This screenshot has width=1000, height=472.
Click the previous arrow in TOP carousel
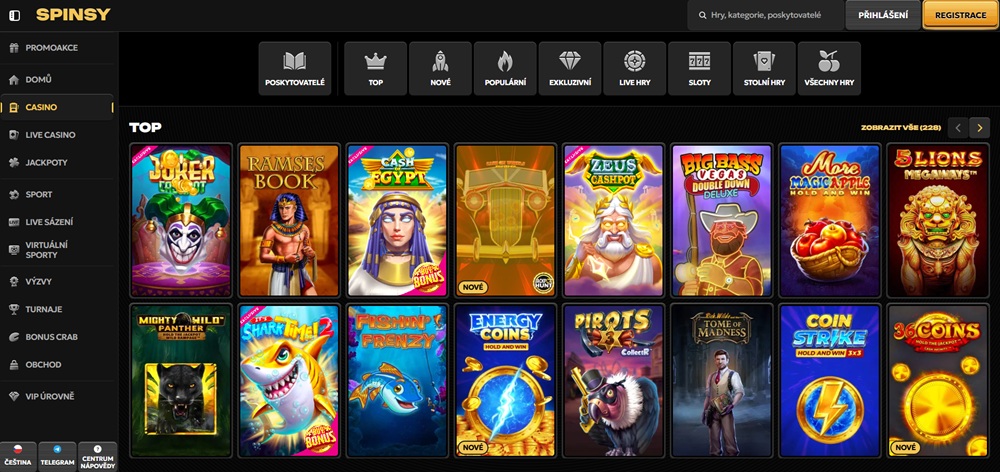point(958,128)
